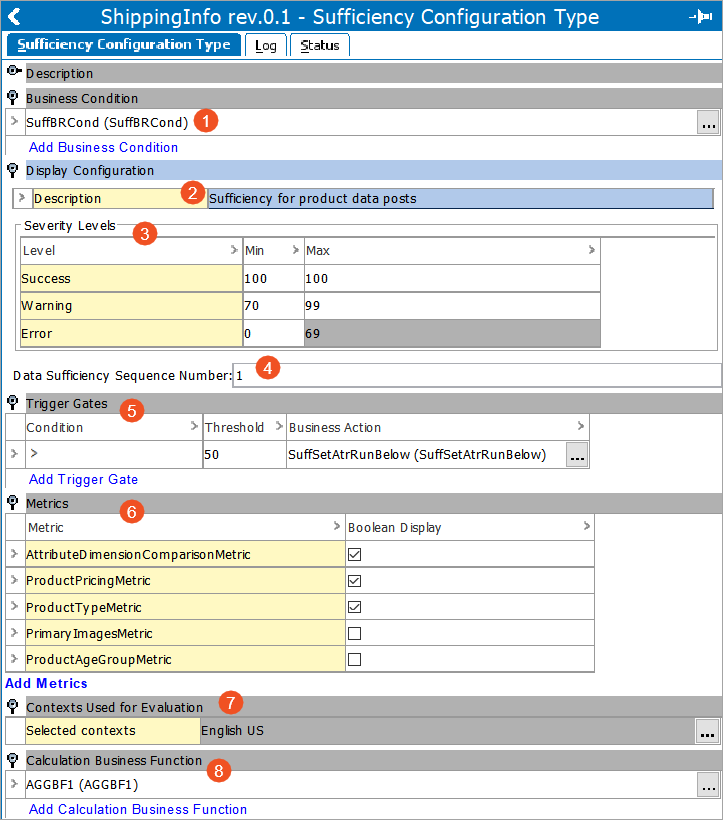The width and height of the screenshot is (723, 820).
Task: Uncheck ProductTypeMetric Boolean Display
Action: (354, 607)
